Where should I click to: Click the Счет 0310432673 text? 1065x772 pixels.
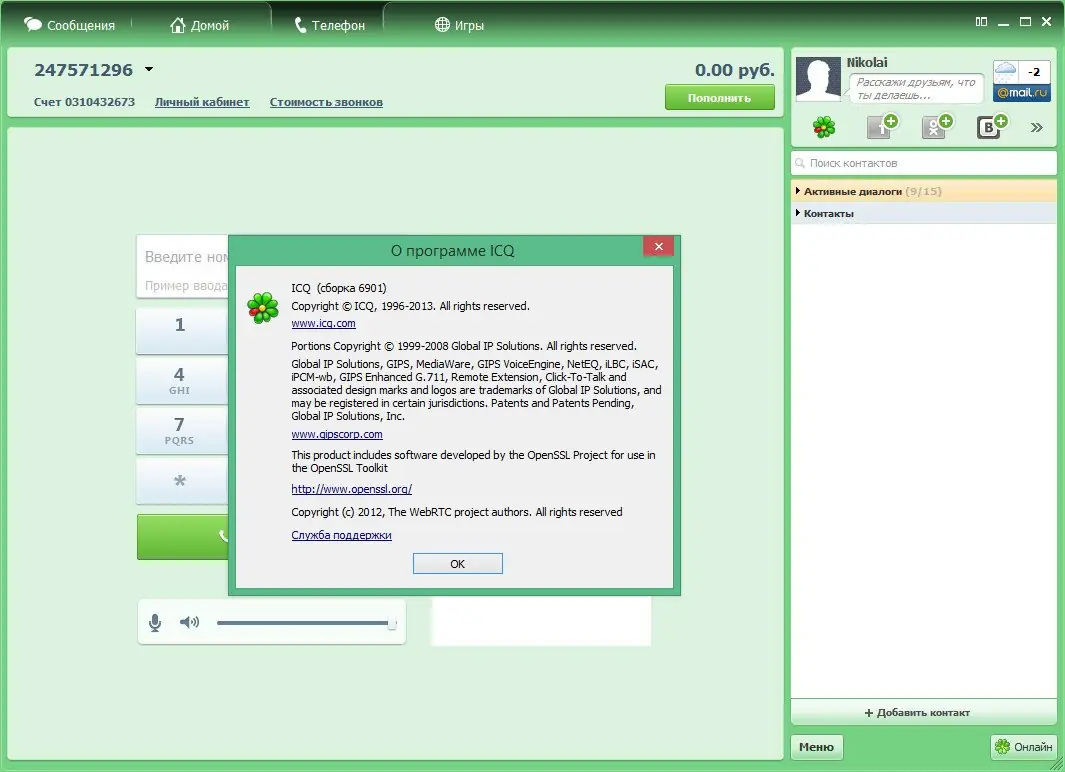[x=84, y=102]
